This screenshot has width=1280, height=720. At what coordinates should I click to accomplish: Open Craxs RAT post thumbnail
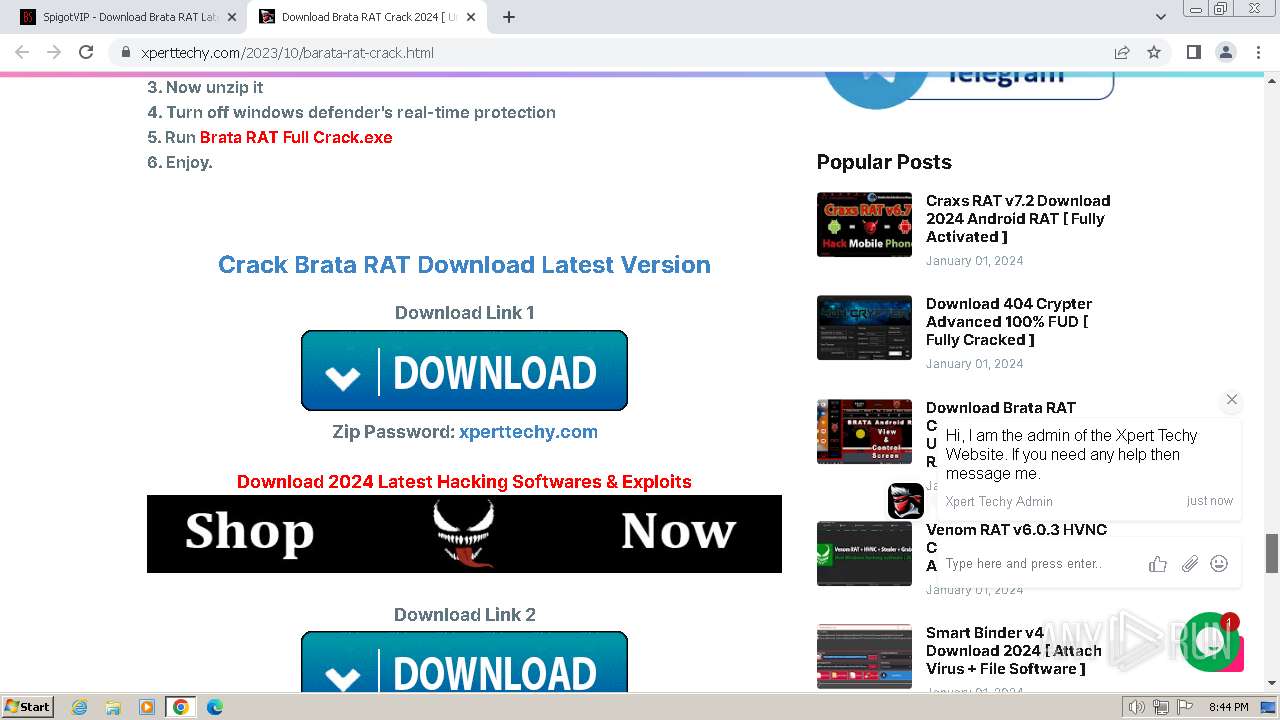(x=864, y=224)
